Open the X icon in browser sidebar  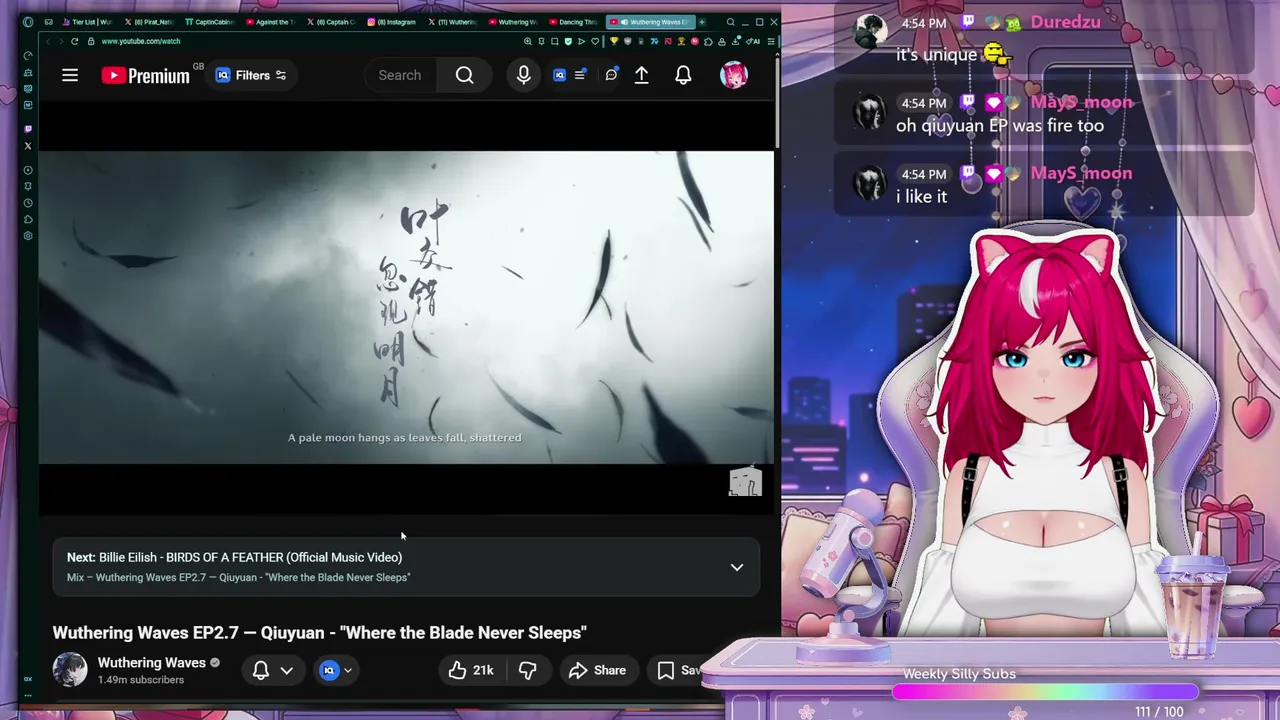click(27, 146)
